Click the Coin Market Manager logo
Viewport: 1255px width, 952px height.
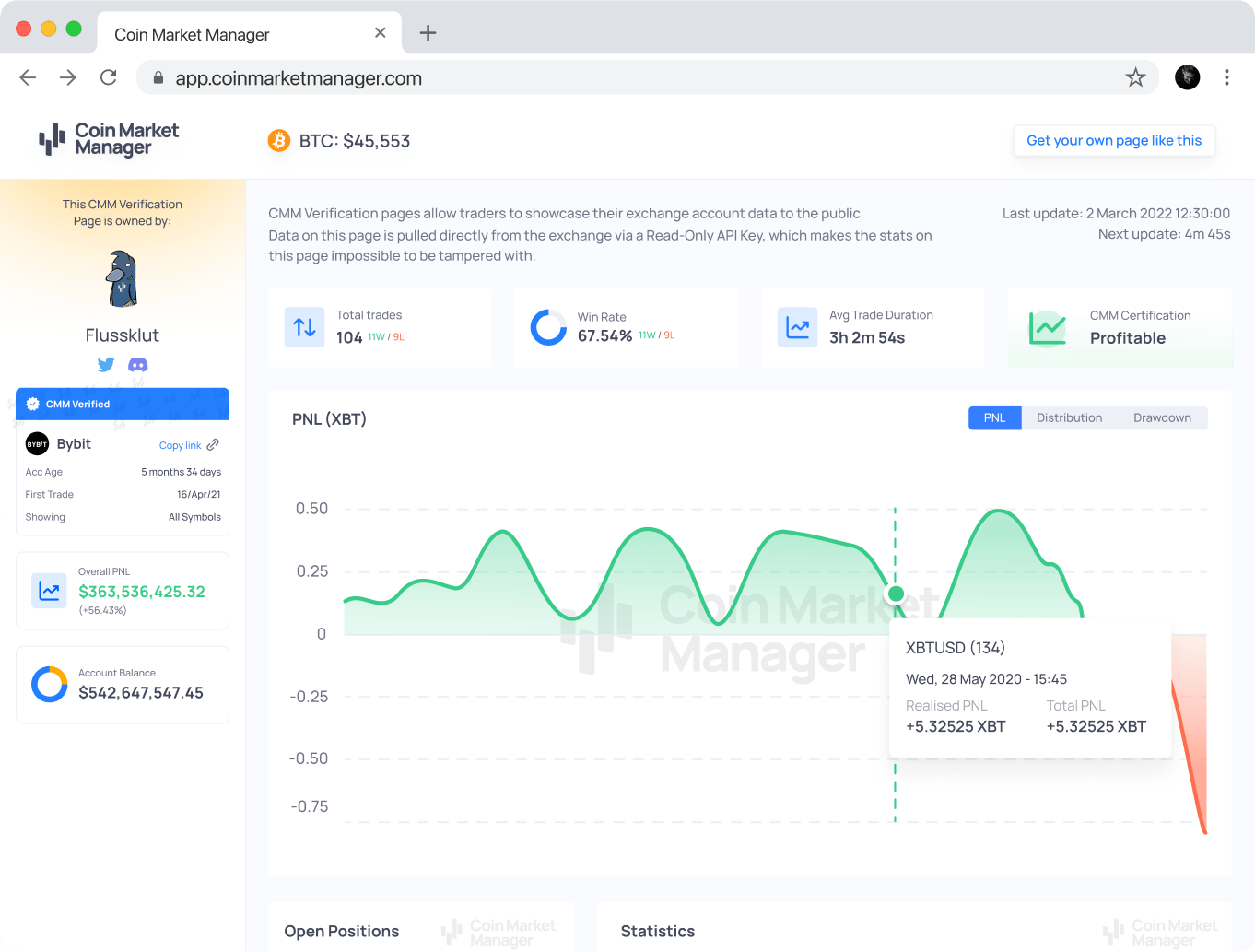107,140
